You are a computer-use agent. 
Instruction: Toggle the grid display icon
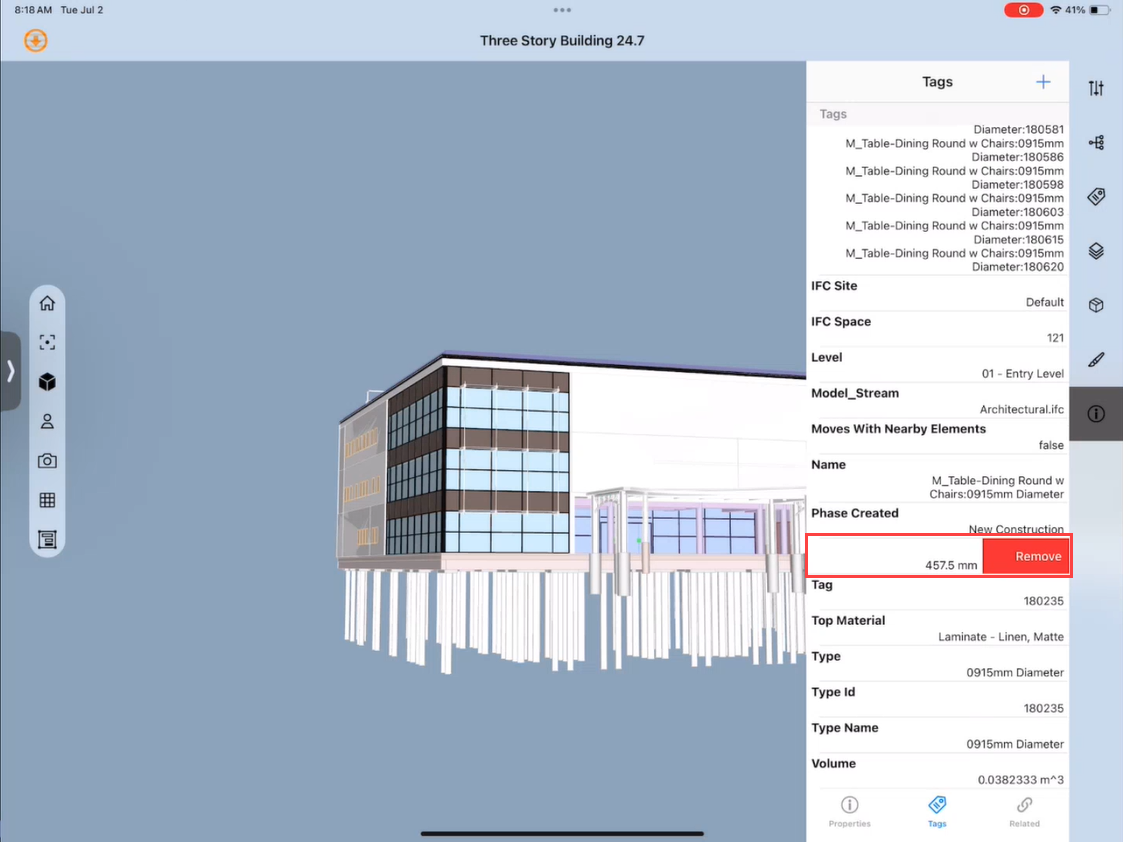coord(47,500)
